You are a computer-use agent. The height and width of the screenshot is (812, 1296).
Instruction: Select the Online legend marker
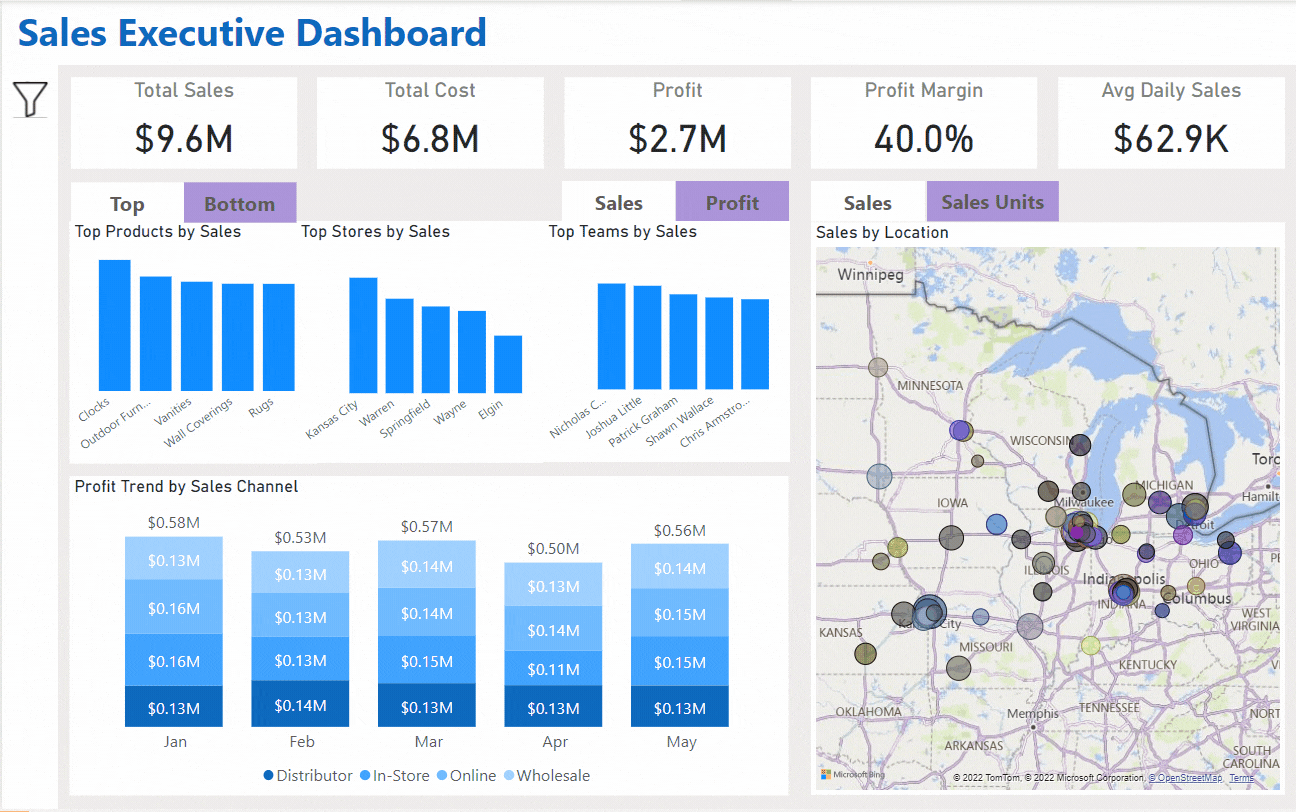pyautogui.click(x=441, y=776)
